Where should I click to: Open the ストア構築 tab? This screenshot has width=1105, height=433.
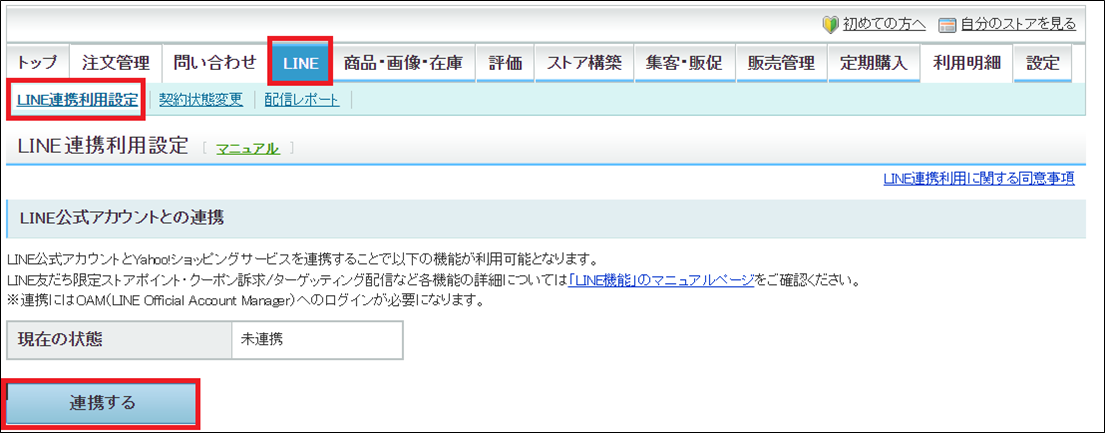tap(584, 63)
